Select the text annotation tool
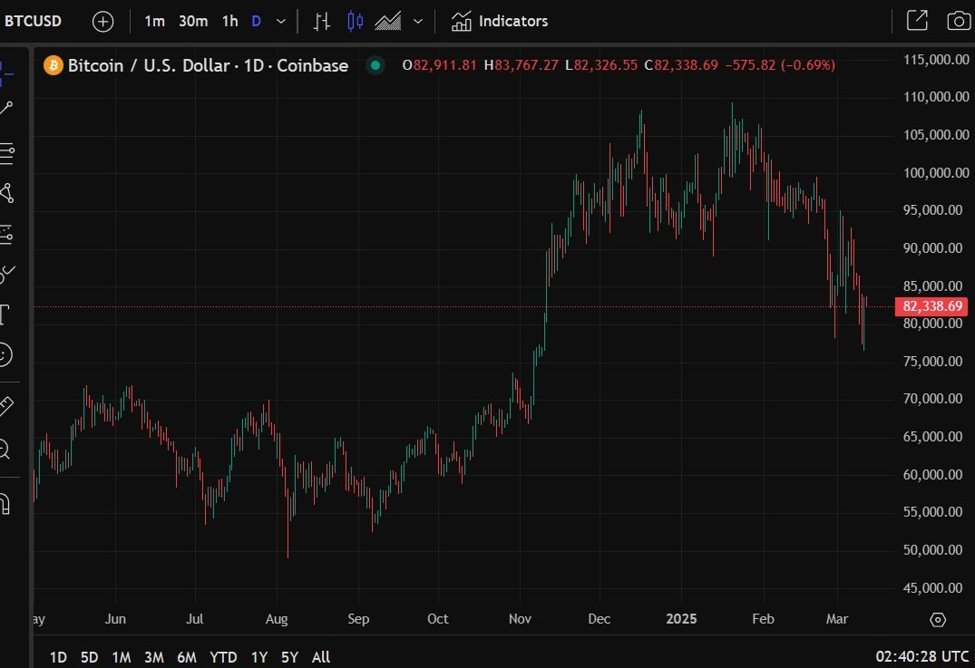 click(5, 315)
